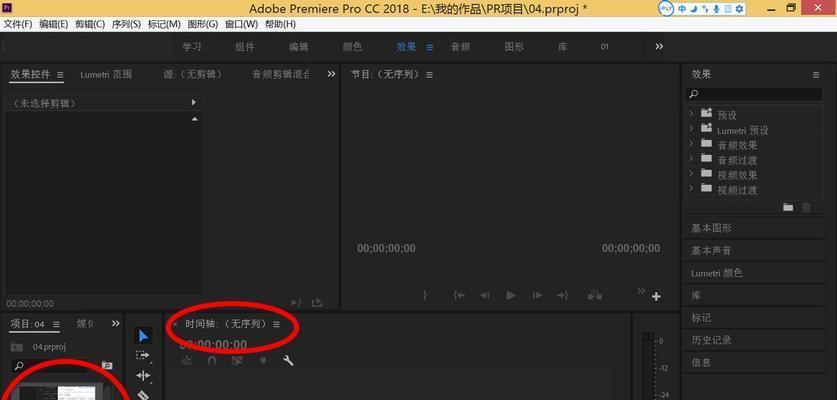The image size is (837, 400).
Task: Choose the Track Select Forward tool
Action: click(x=143, y=355)
